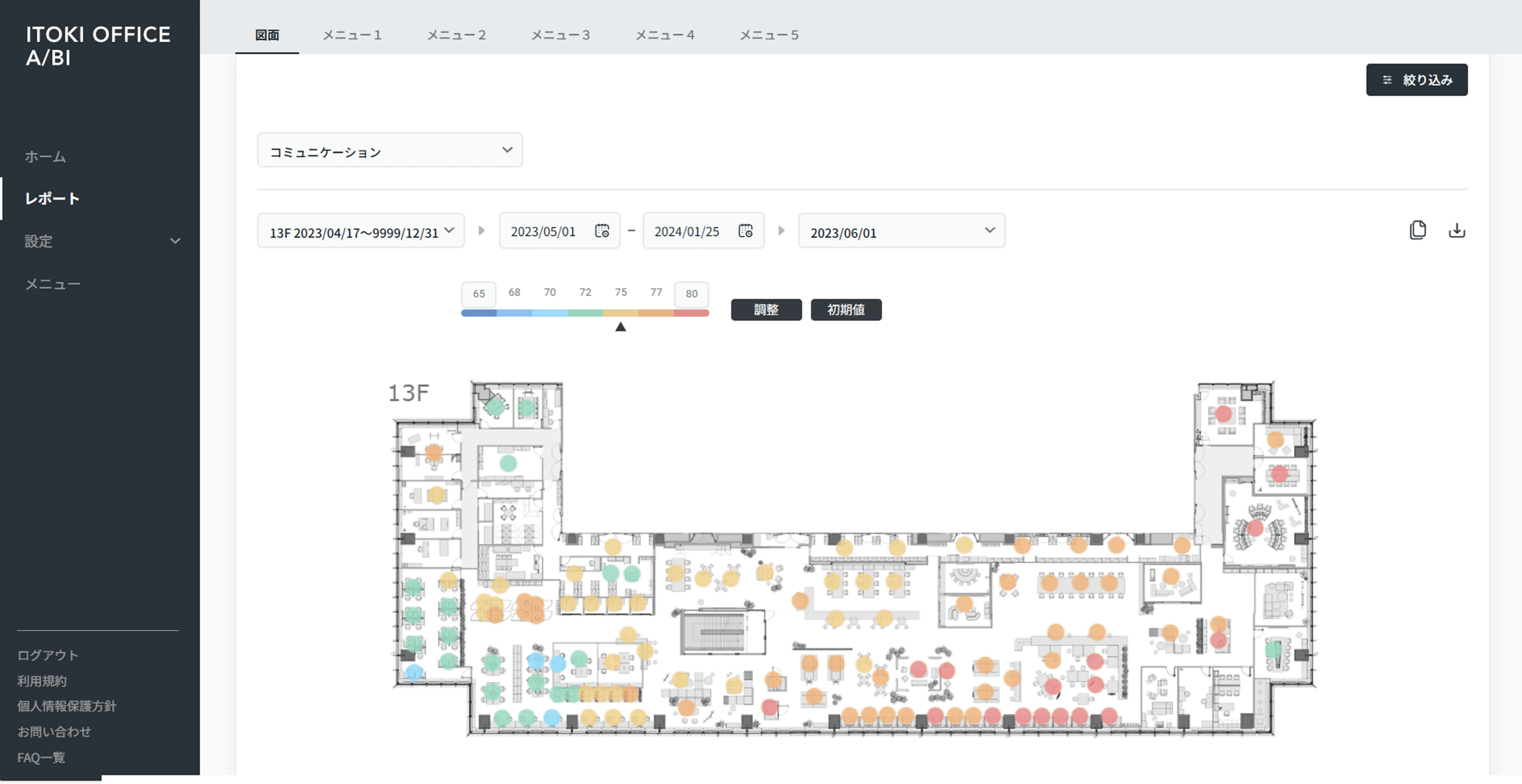
Task: Open the 2023/06/01 date dropdown
Action: coord(901,231)
